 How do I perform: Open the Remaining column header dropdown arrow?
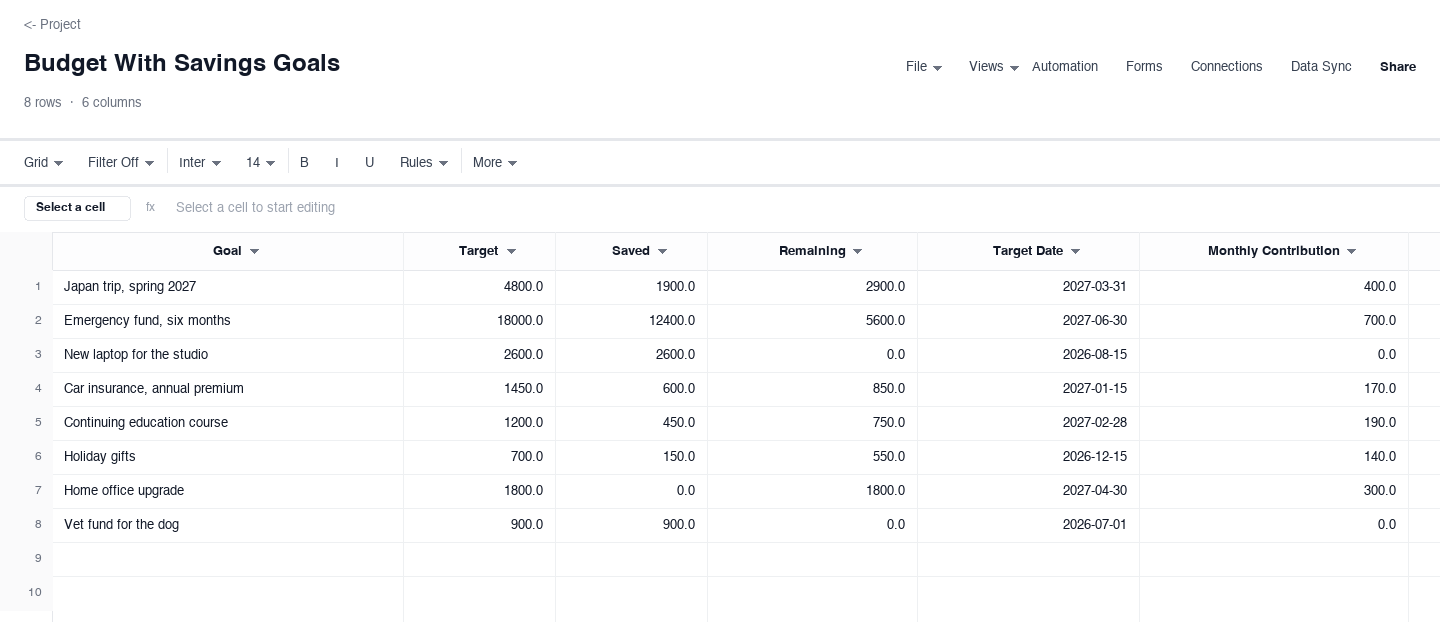857,252
